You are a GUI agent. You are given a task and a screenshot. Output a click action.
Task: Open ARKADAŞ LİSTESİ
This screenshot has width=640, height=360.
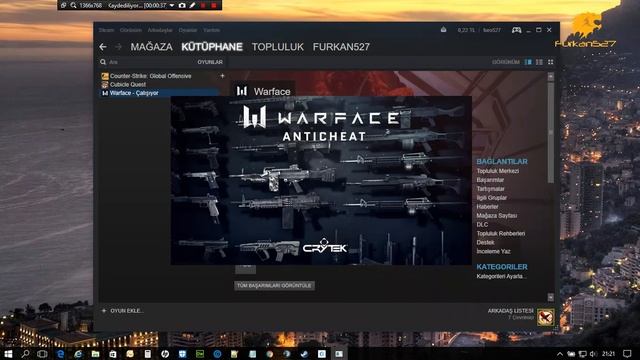click(x=511, y=311)
